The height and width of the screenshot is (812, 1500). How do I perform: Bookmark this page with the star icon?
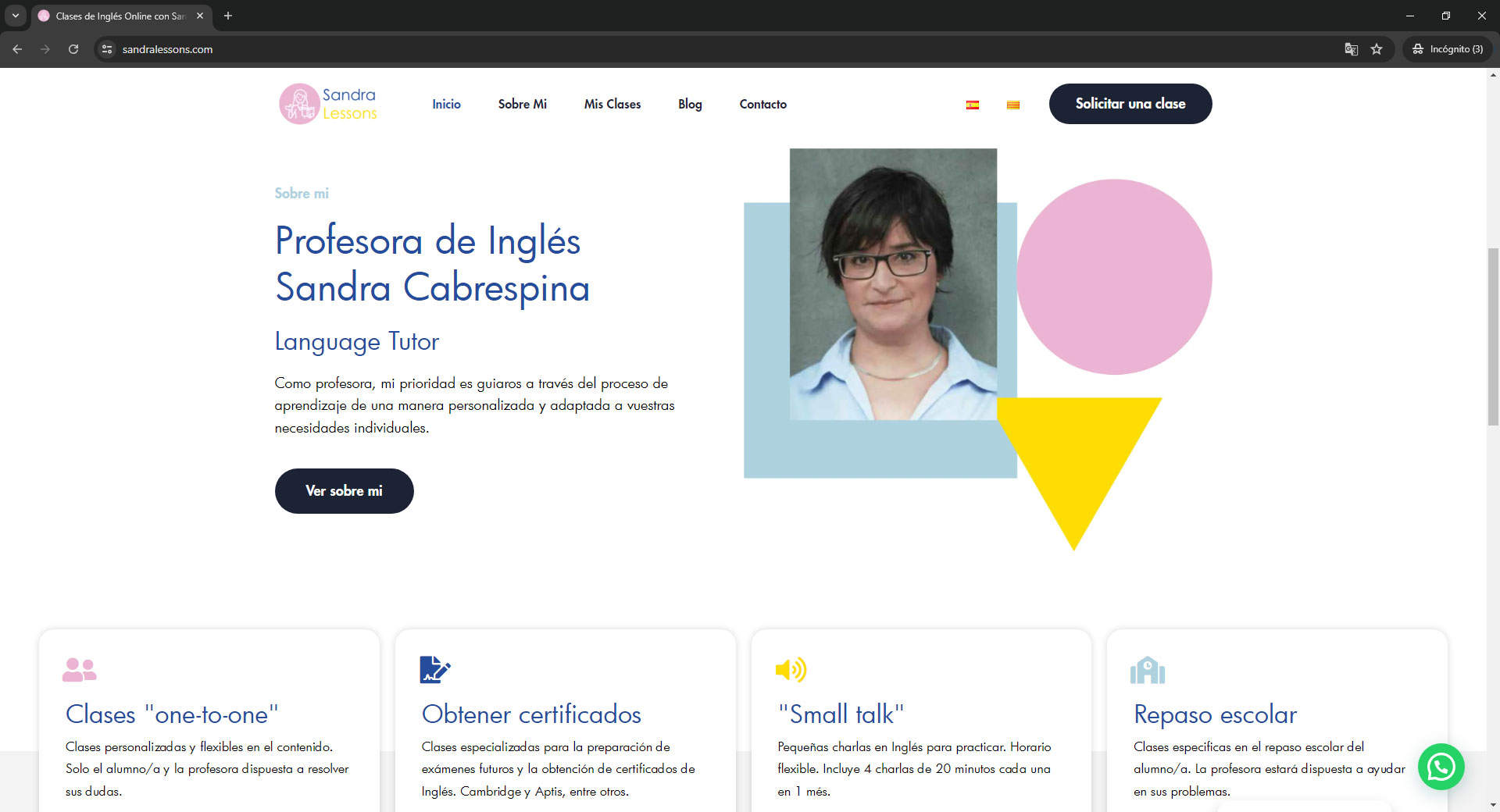tap(1377, 49)
